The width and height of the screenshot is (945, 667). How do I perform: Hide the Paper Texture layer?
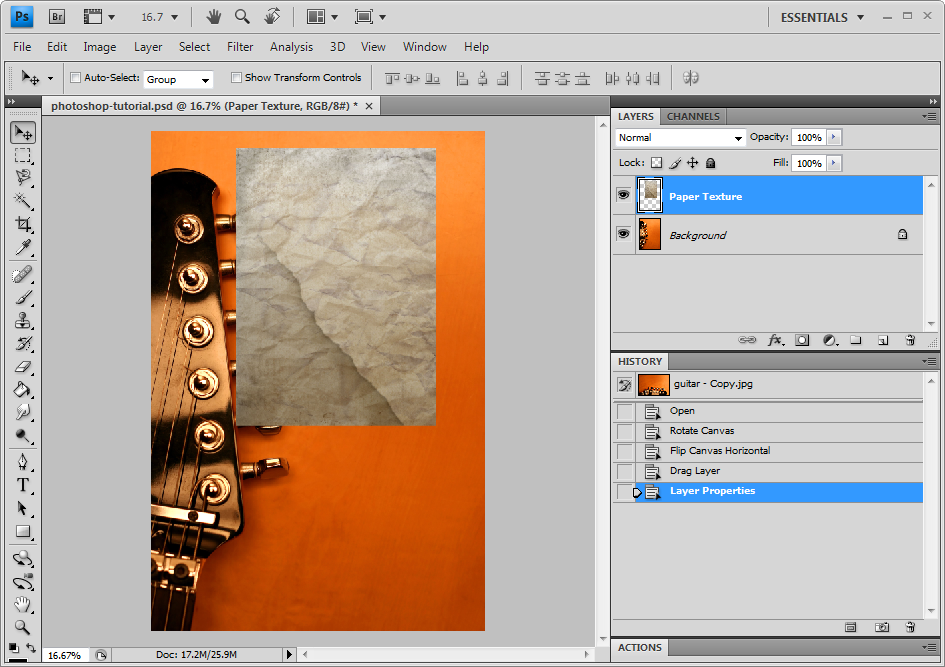623,196
